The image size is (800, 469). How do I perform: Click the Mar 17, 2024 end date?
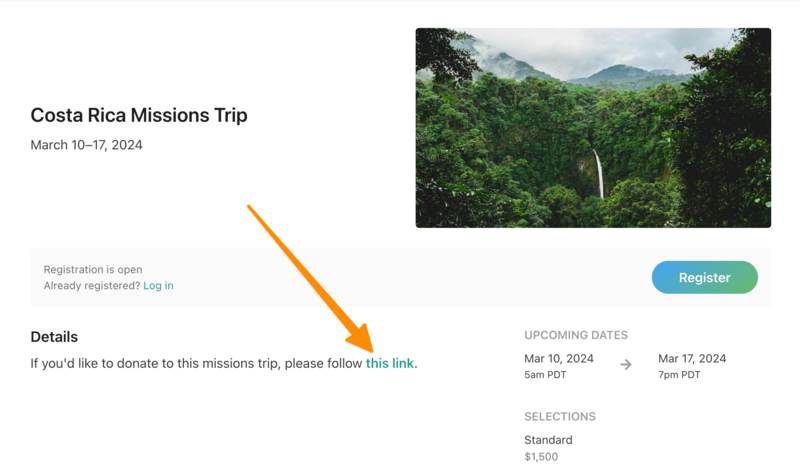[692, 359]
